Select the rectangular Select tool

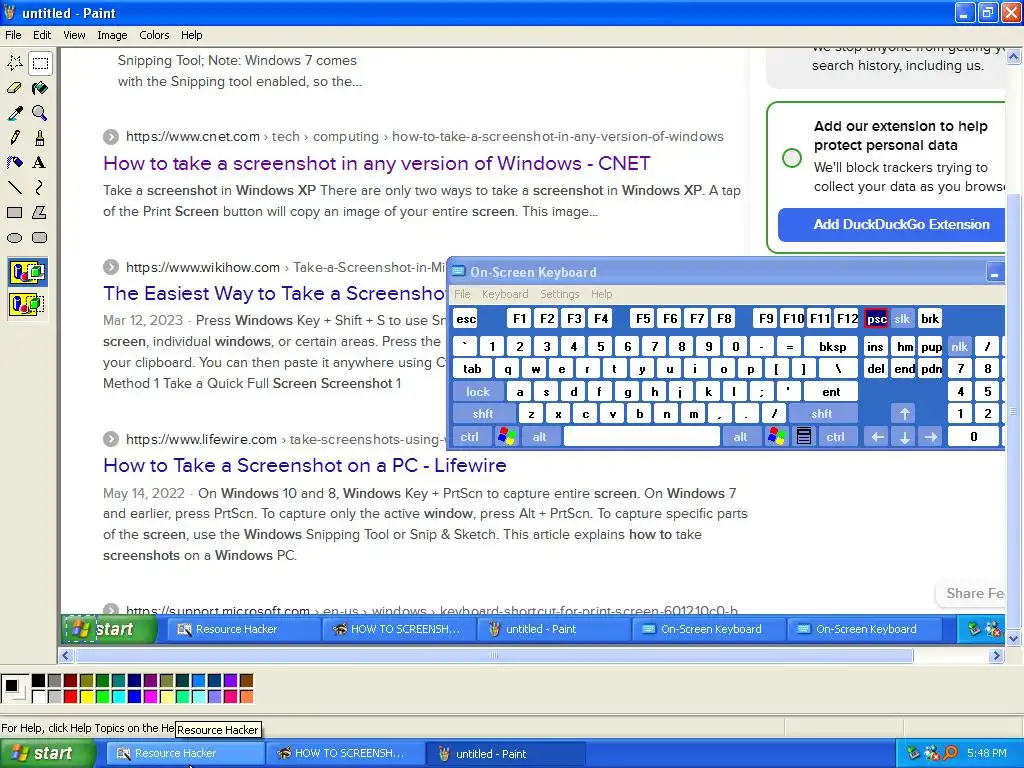[40, 63]
